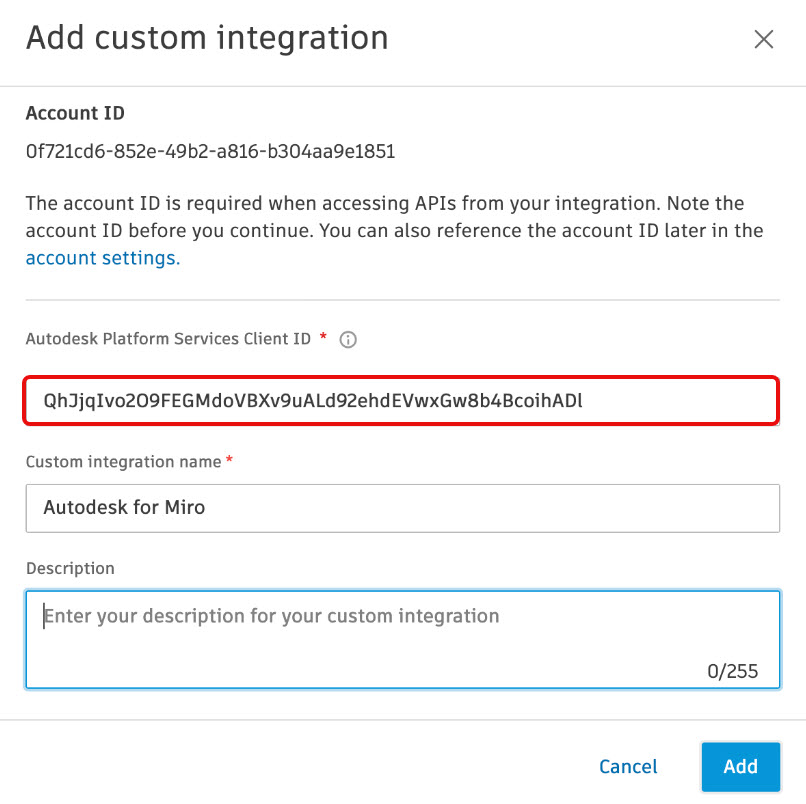
Task: Click the bold Account ID heading
Action: pyautogui.click(x=75, y=113)
